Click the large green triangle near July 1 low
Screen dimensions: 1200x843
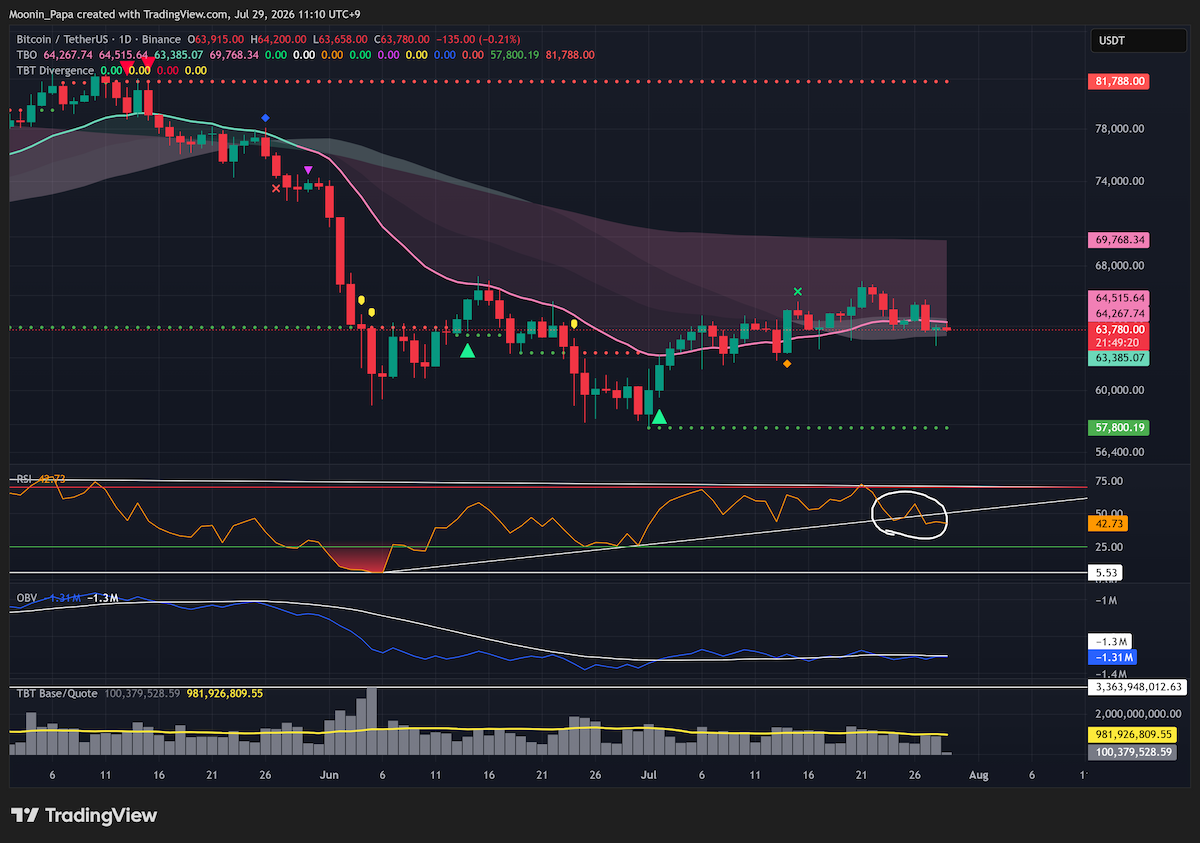pos(658,415)
